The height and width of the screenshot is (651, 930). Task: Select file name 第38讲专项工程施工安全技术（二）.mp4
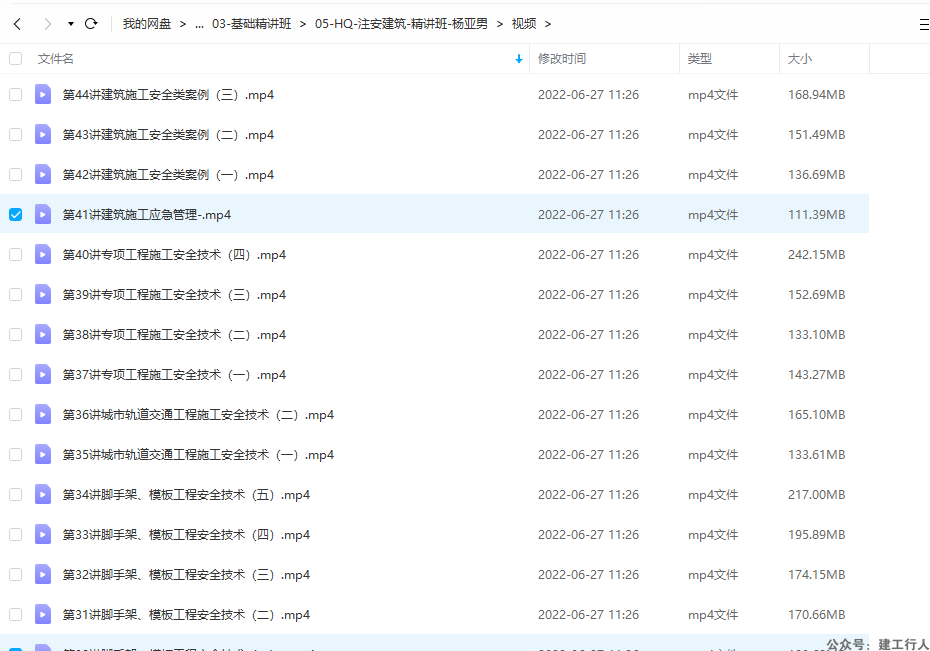click(174, 335)
